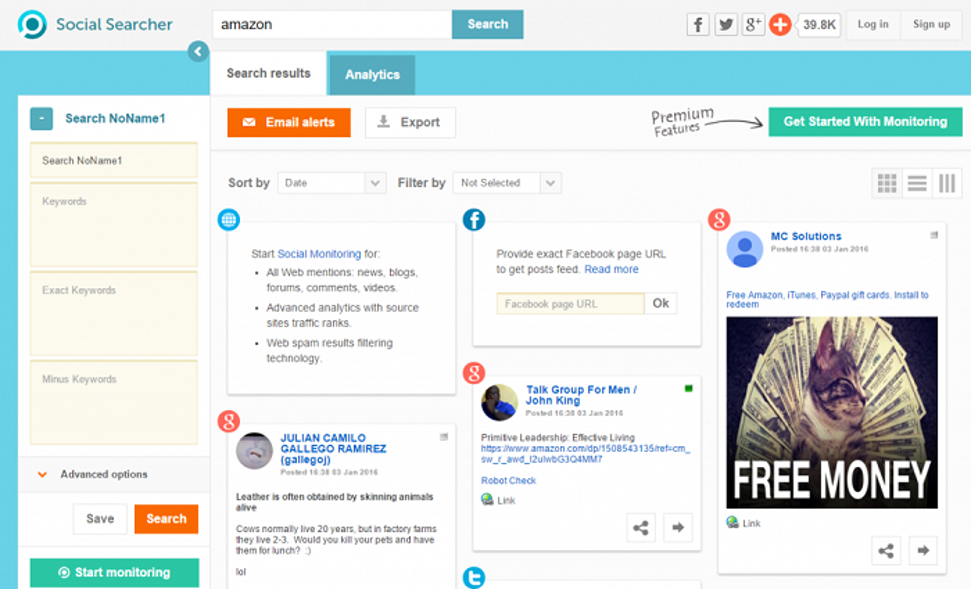Click the Social Searcher logo icon
This screenshot has height=590, width=972.
(32, 25)
